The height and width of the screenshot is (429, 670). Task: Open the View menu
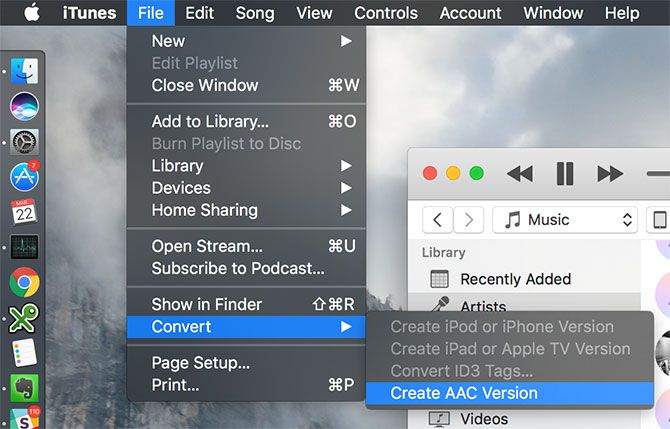[314, 13]
